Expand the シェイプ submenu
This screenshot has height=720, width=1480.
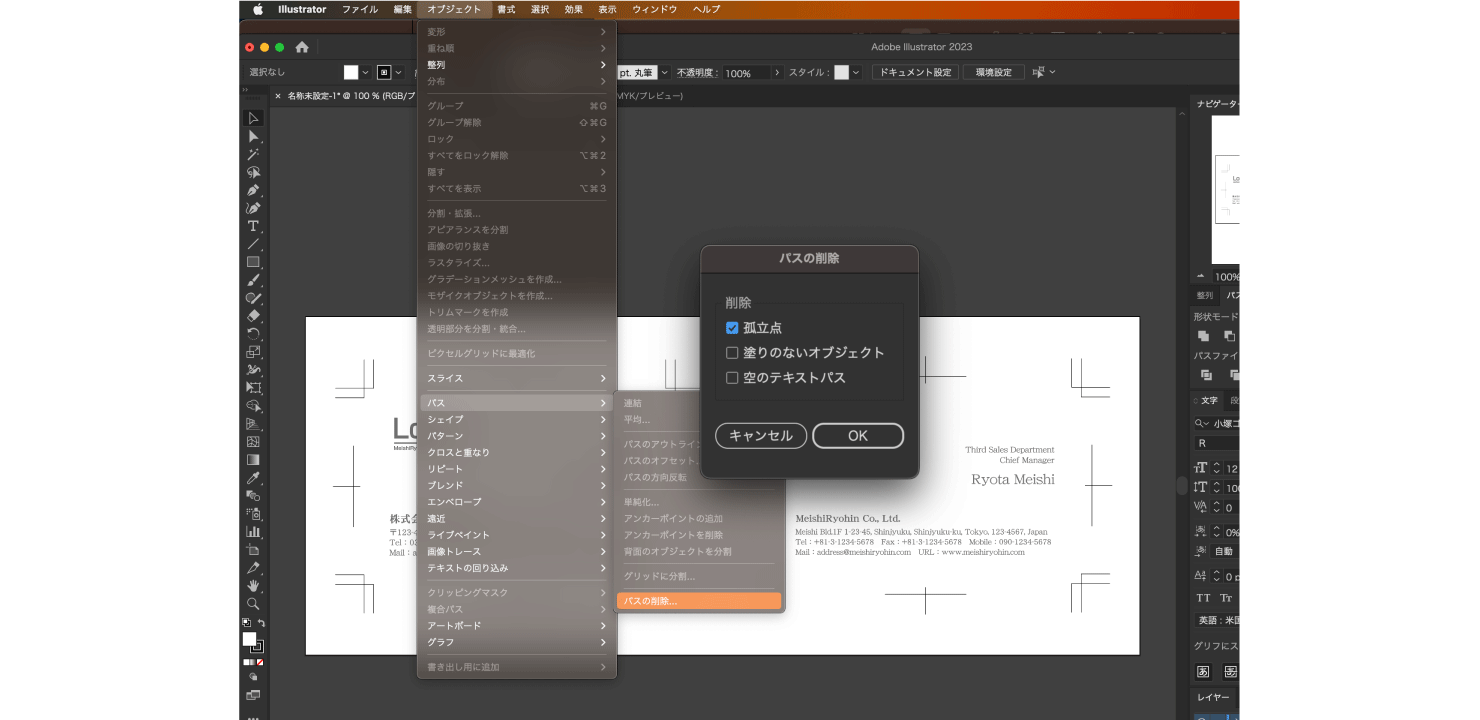point(516,419)
